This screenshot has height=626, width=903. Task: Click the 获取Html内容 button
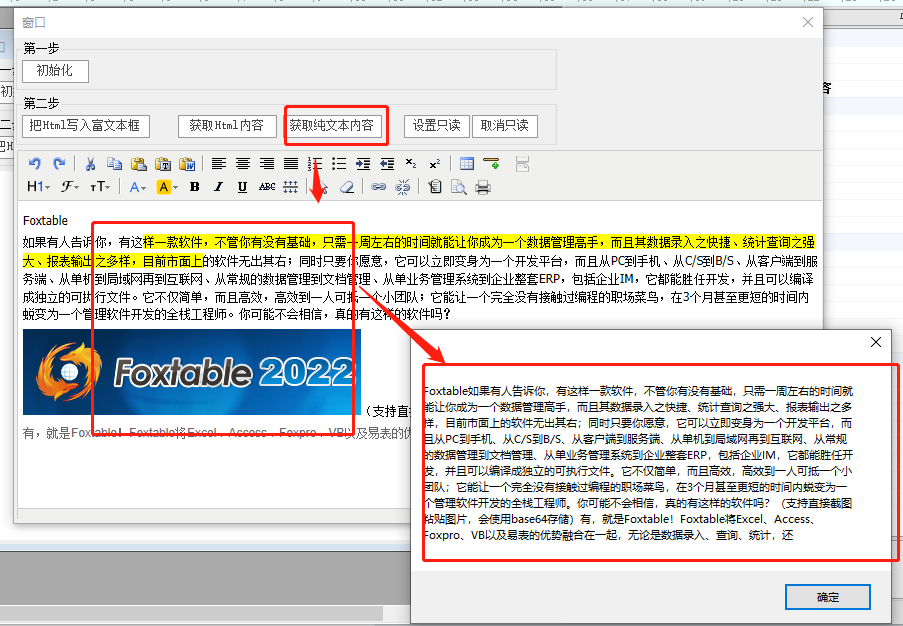coord(227,126)
